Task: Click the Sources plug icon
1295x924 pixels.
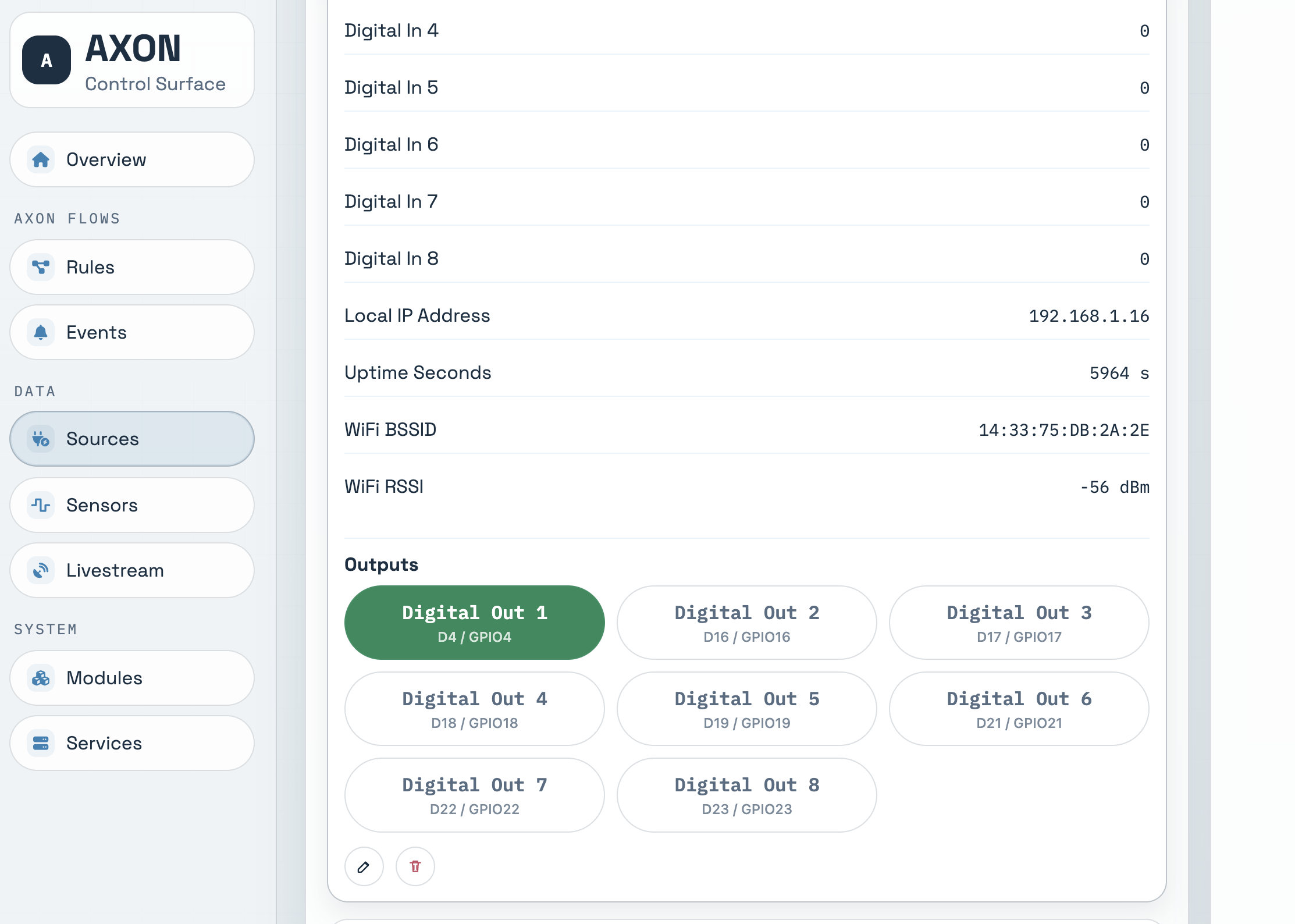Action: [x=41, y=439]
